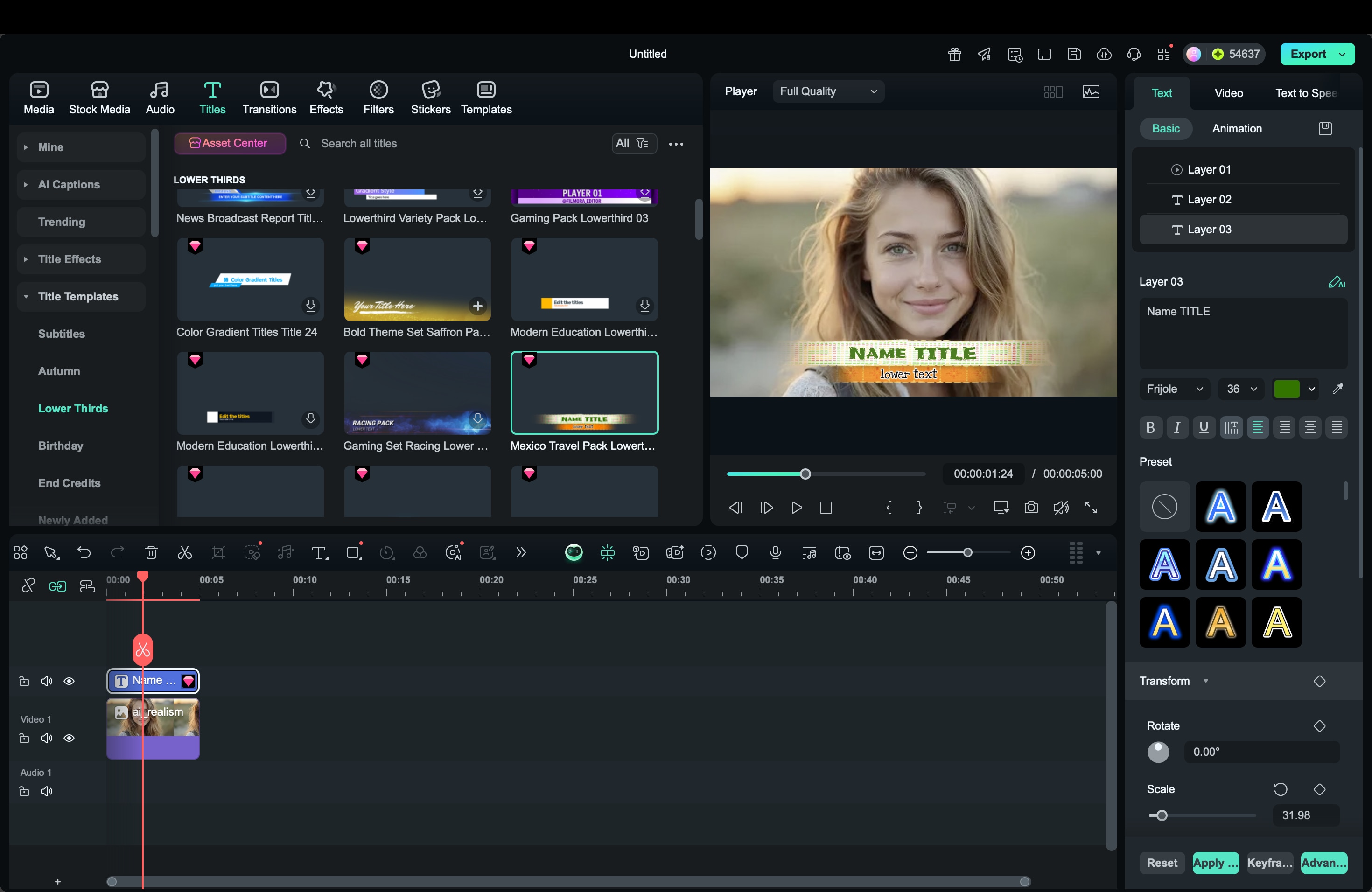This screenshot has width=1372, height=892.
Task: Select the text tool in timeline toolbar
Action: [x=319, y=553]
